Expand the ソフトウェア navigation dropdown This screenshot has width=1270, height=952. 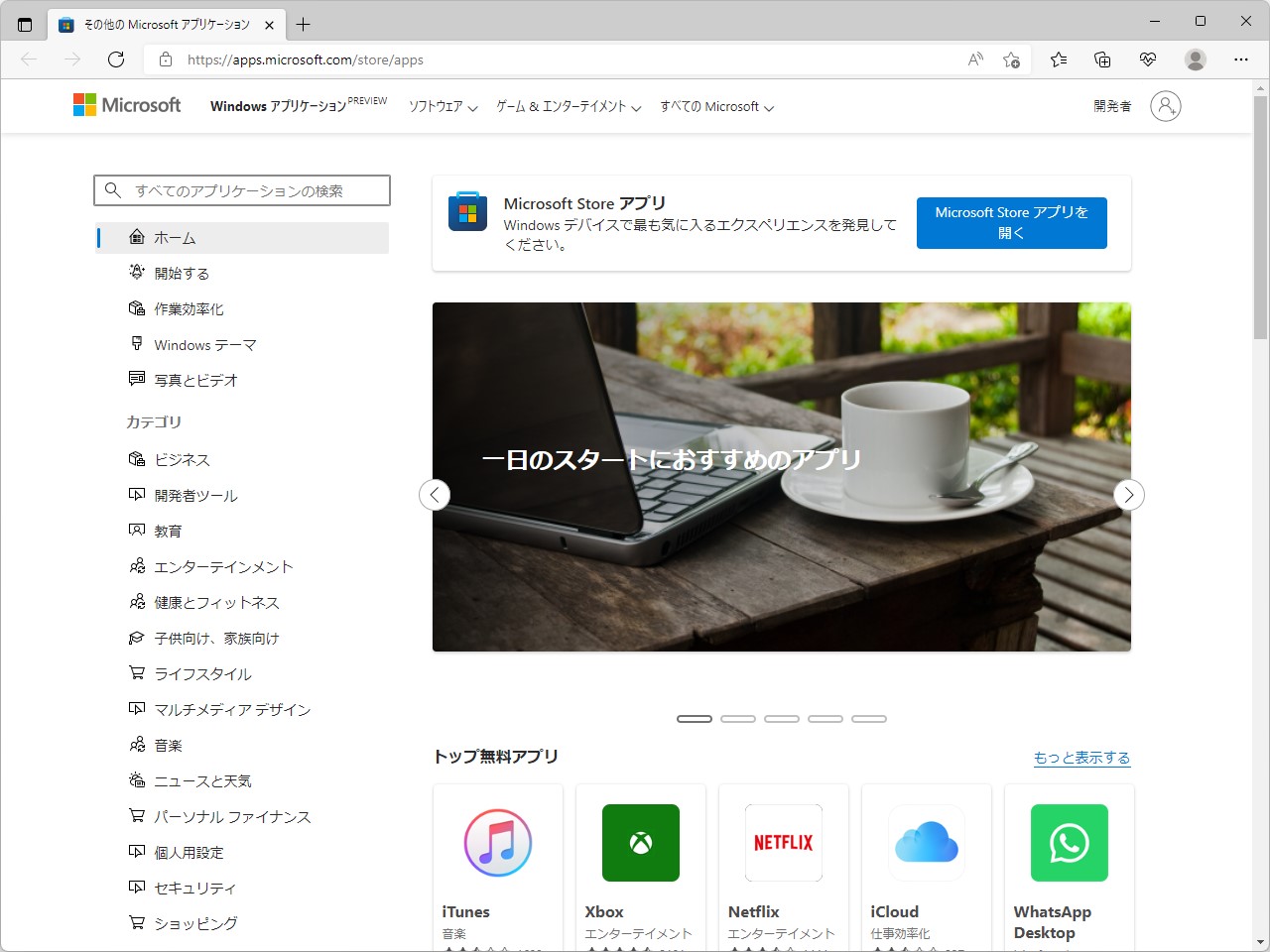tap(442, 107)
